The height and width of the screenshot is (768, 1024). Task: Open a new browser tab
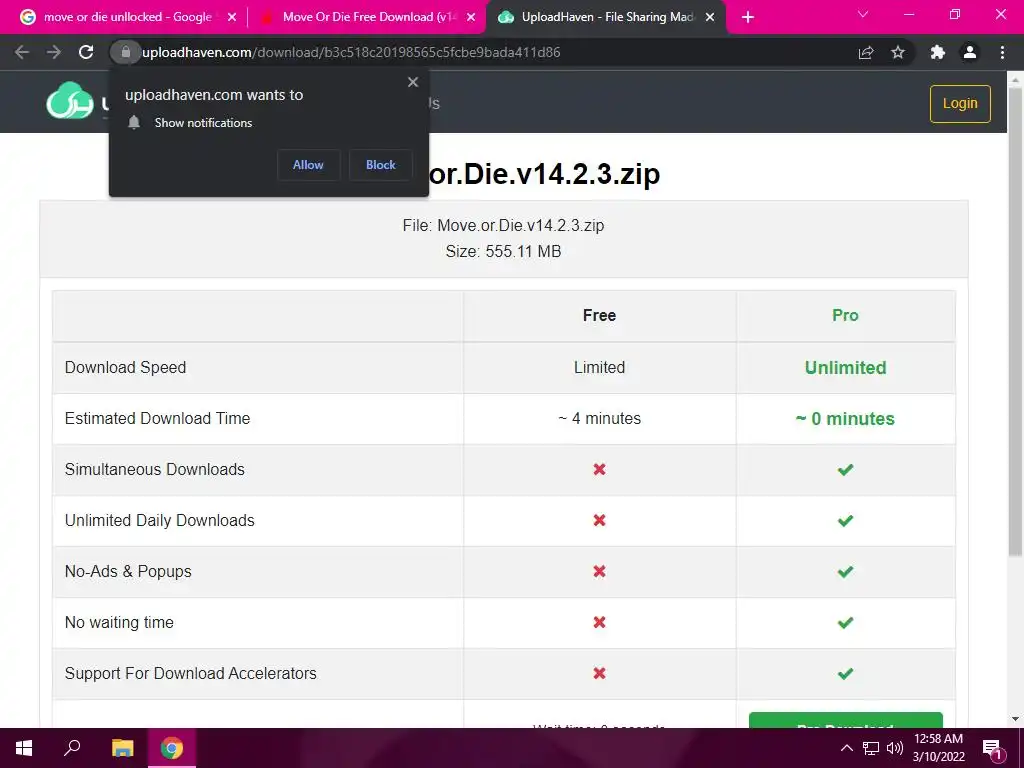click(x=748, y=17)
